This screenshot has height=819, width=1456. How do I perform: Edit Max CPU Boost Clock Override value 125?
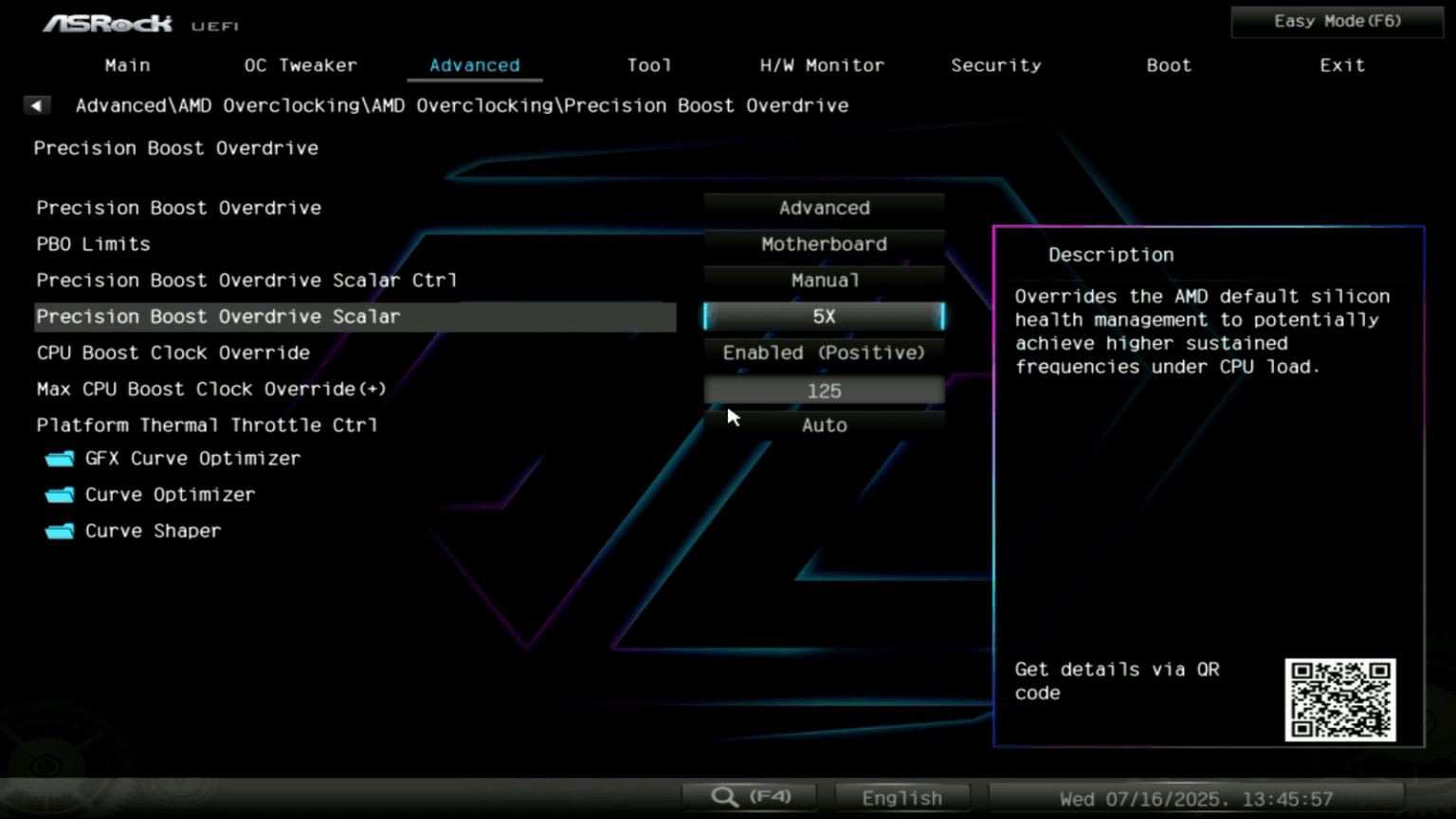click(824, 391)
